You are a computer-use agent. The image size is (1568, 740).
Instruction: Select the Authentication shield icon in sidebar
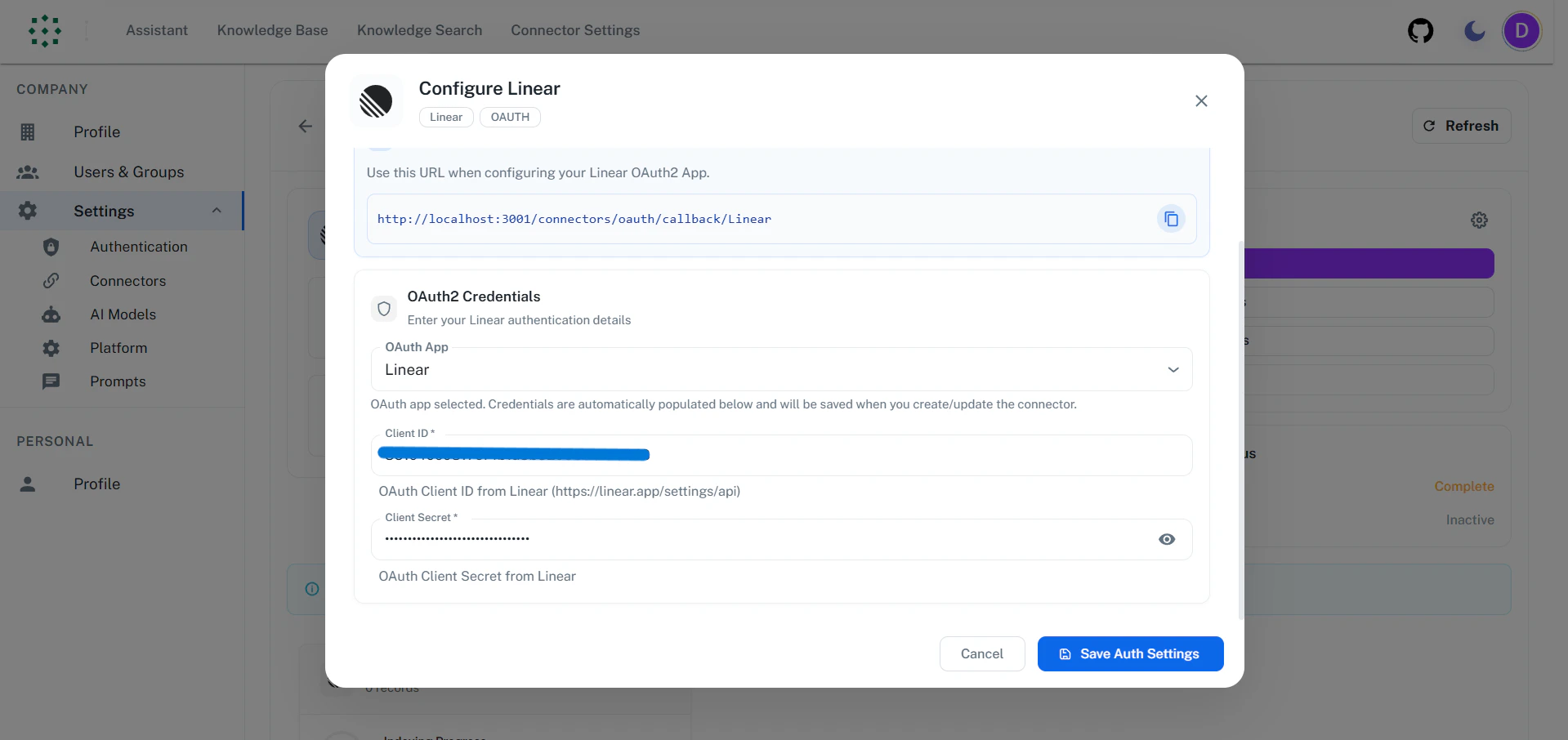[x=51, y=247]
